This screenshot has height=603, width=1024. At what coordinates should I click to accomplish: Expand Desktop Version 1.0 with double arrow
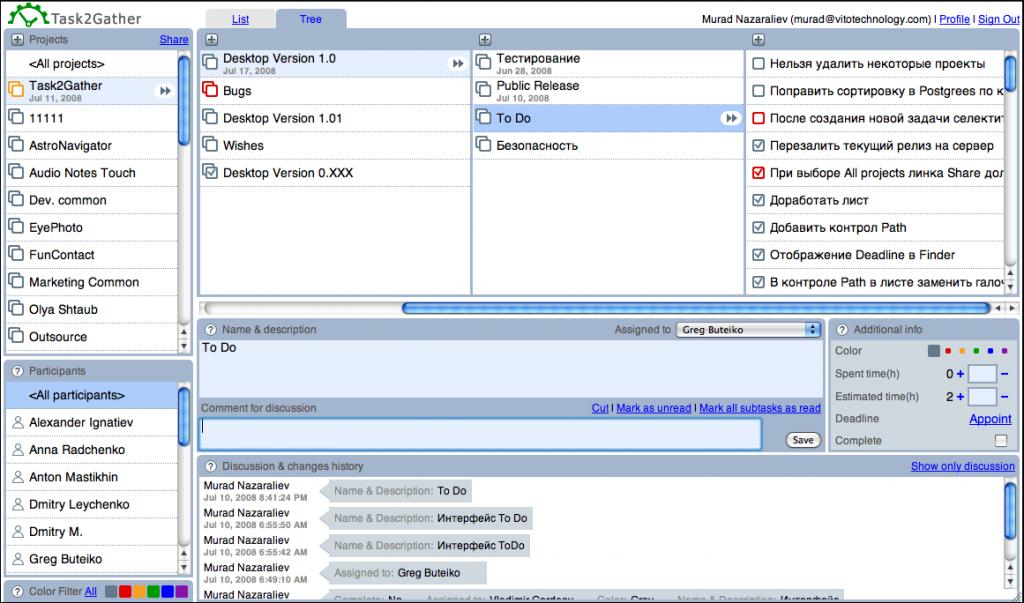pyautogui.click(x=457, y=63)
